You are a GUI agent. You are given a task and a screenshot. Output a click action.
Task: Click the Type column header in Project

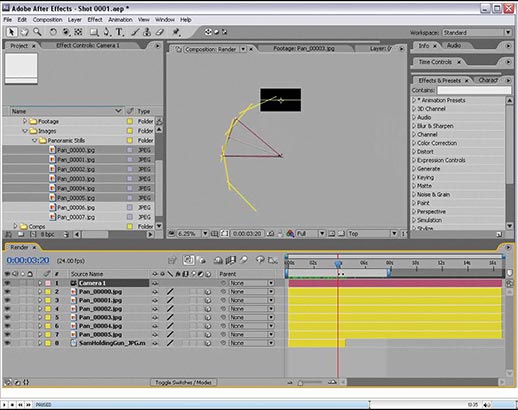[144, 111]
